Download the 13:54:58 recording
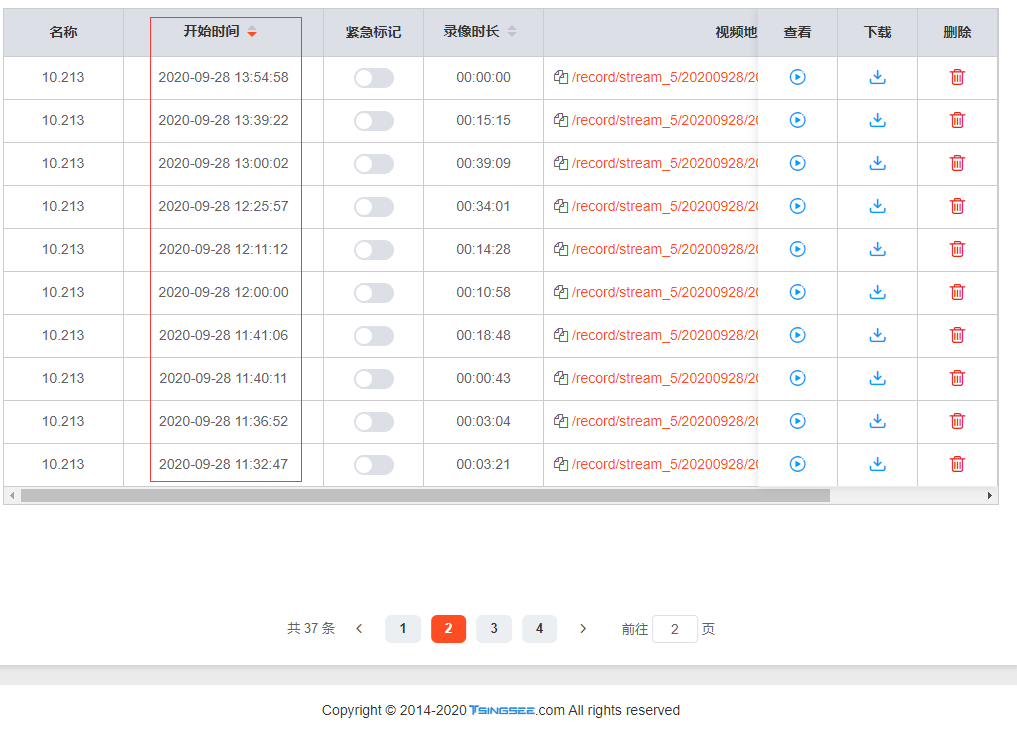This screenshot has width=1017, height=729. (x=877, y=77)
